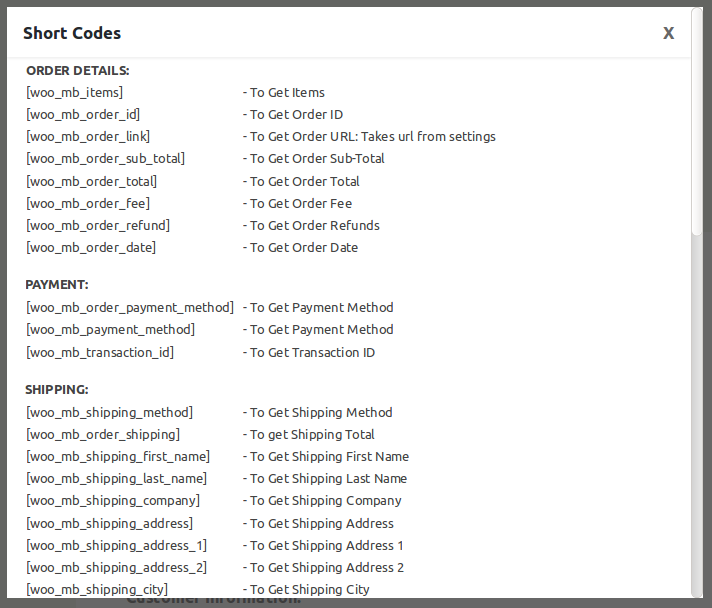
Task: Click the [woo_mb_shipping_address_1] short code
Action: (117, 545)
